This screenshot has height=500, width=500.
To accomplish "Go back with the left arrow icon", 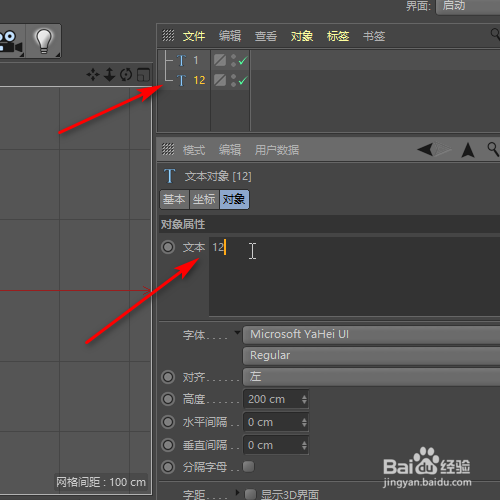I will click(425, 149).
